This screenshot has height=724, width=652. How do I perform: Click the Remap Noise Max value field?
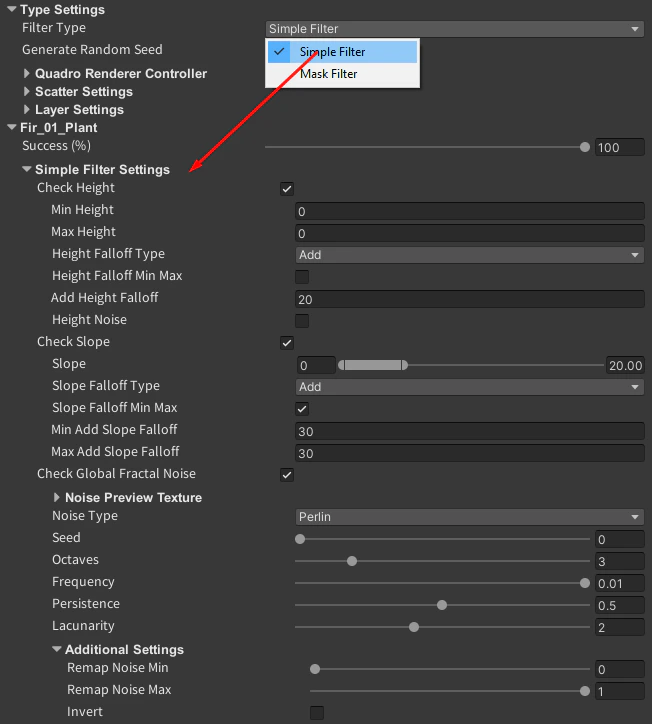(x=619, y=691)
